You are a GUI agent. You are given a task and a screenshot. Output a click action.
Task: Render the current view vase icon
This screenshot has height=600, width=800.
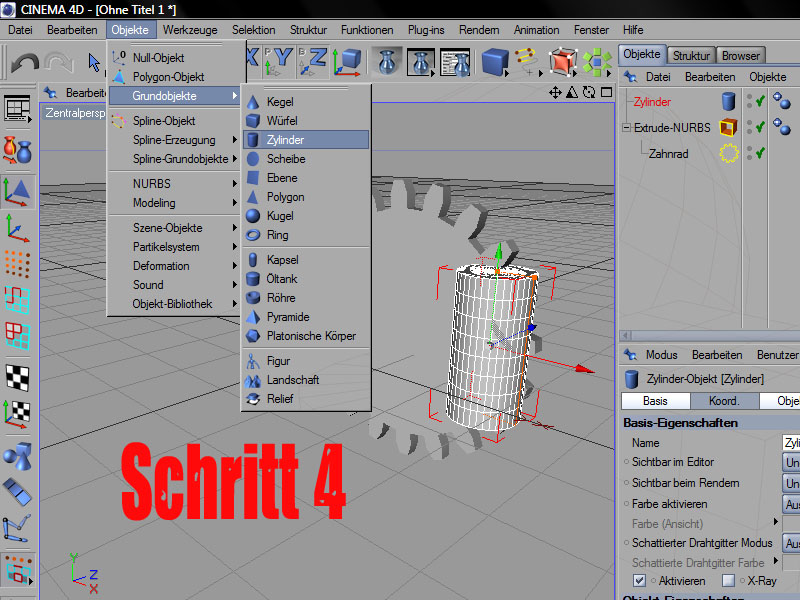pyautogui.click(x=386, y=62)
